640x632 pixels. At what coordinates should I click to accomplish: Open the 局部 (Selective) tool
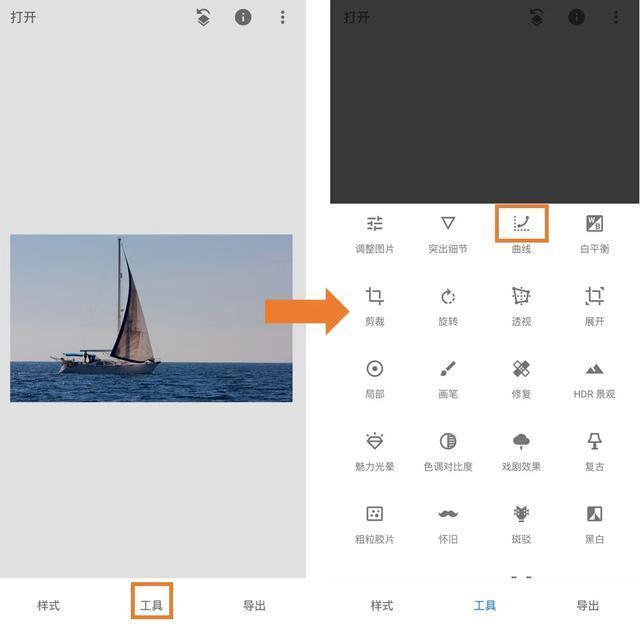[x=374, y=379]
